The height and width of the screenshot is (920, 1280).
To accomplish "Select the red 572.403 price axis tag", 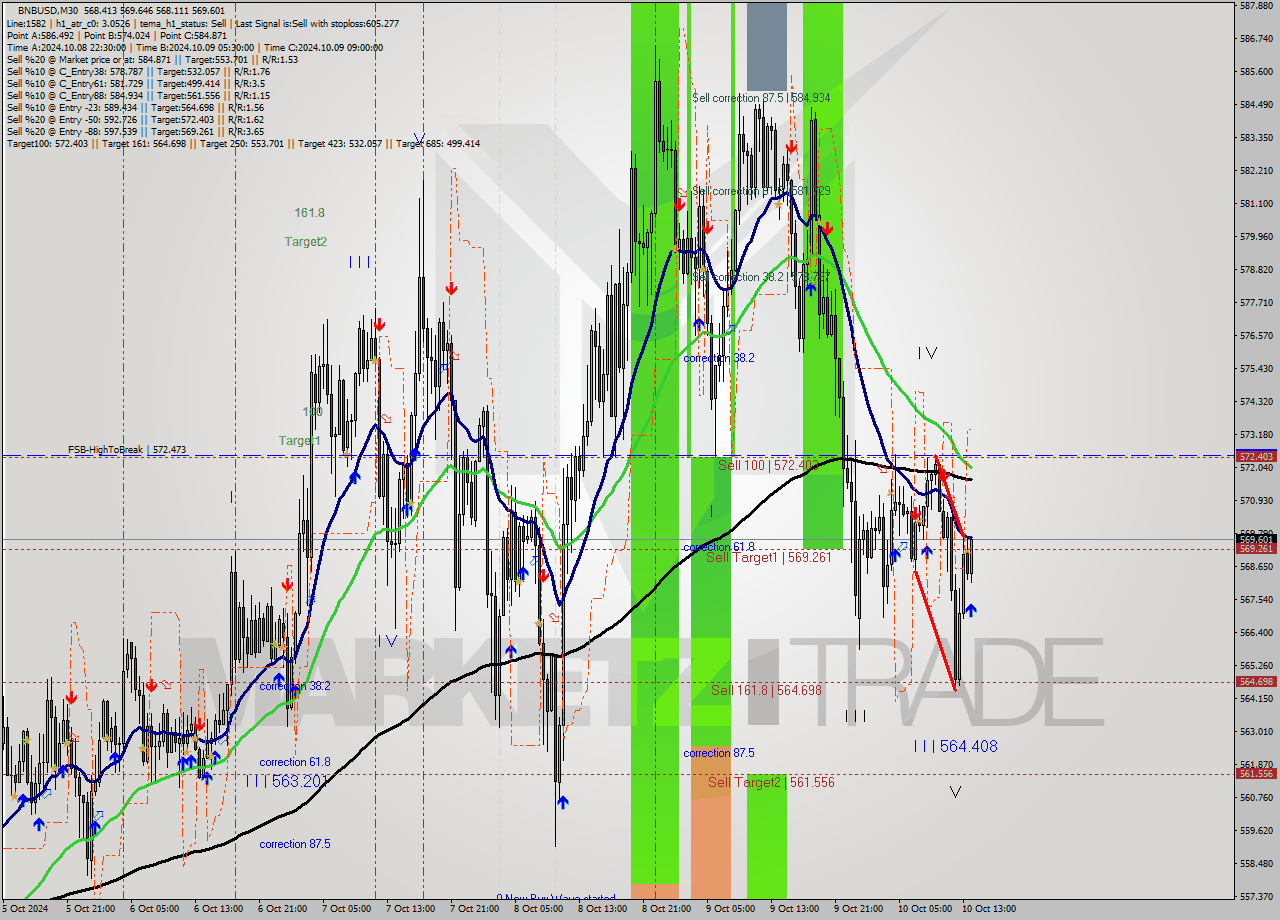I will [x=1256, y=456].
